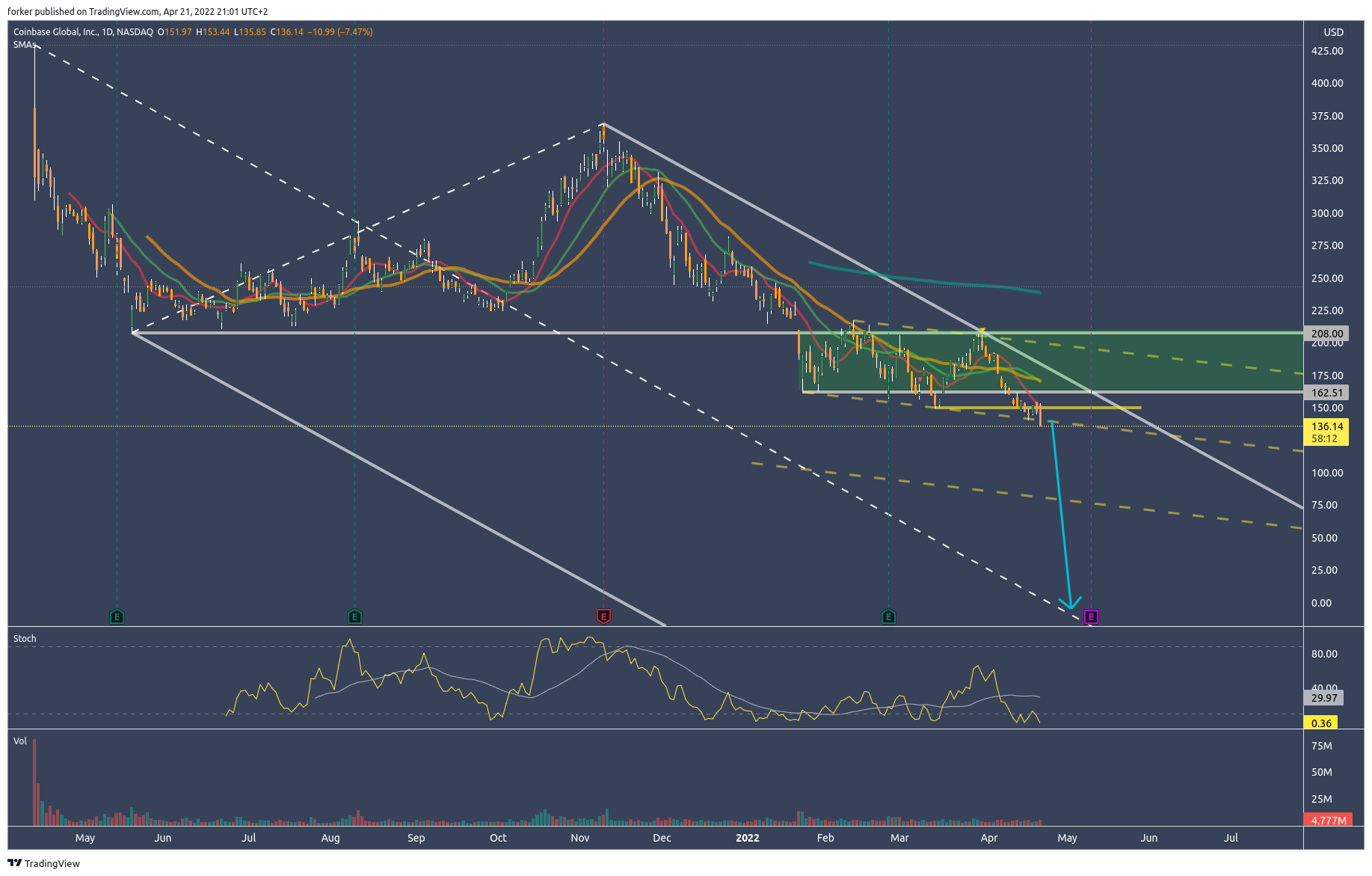The width and height of the screenshot is (1372, 876).
Task: Click the late February earnings E marker
Action: click(888, 617)
